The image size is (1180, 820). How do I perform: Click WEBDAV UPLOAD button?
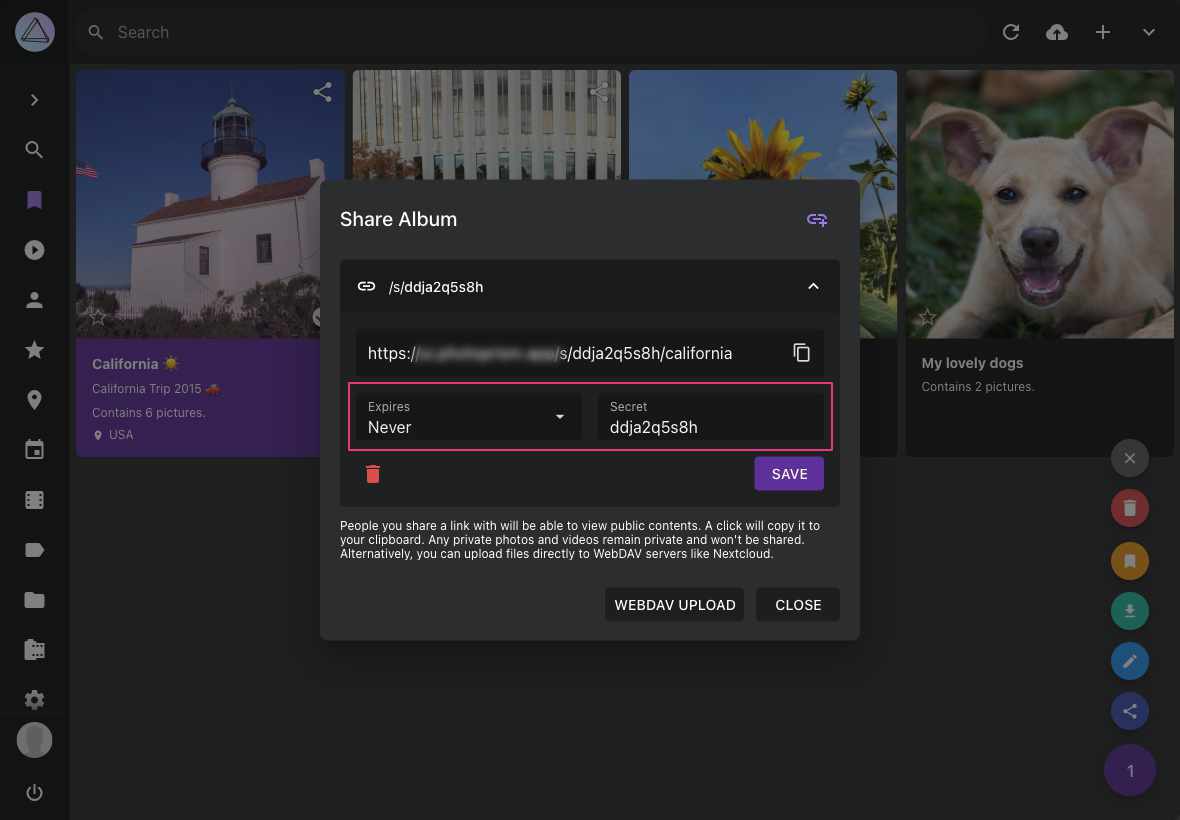coord(674,605)
